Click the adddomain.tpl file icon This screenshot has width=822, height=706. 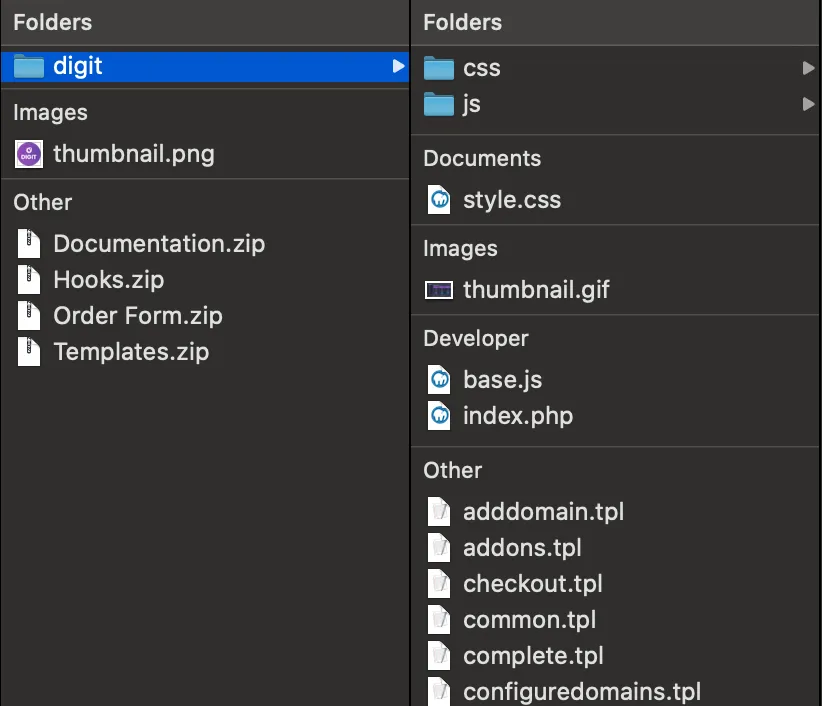pos(439,512)
